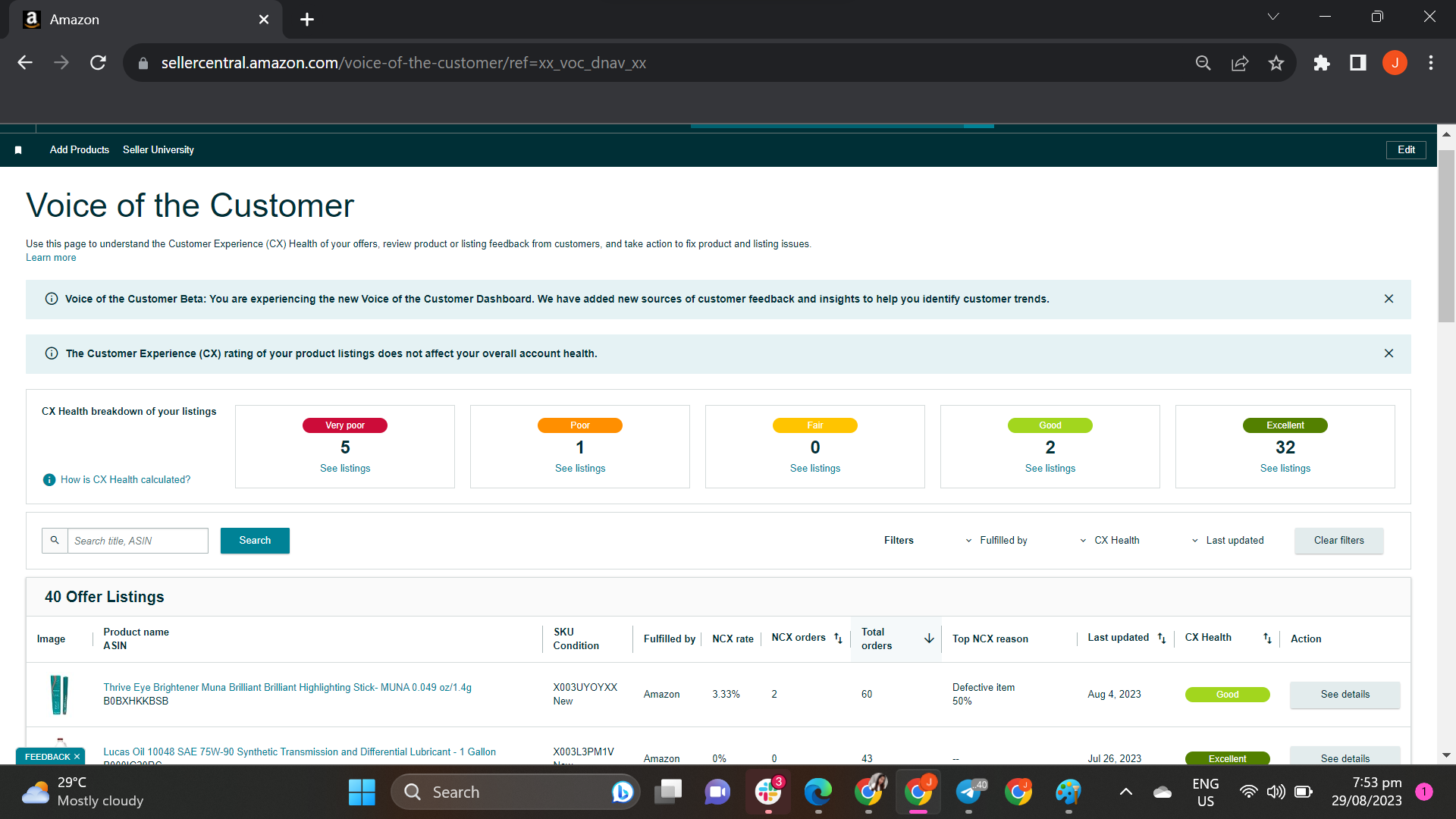See listings rated Good
This screenshot has width=1456, height=819.
click(1050, 469)
